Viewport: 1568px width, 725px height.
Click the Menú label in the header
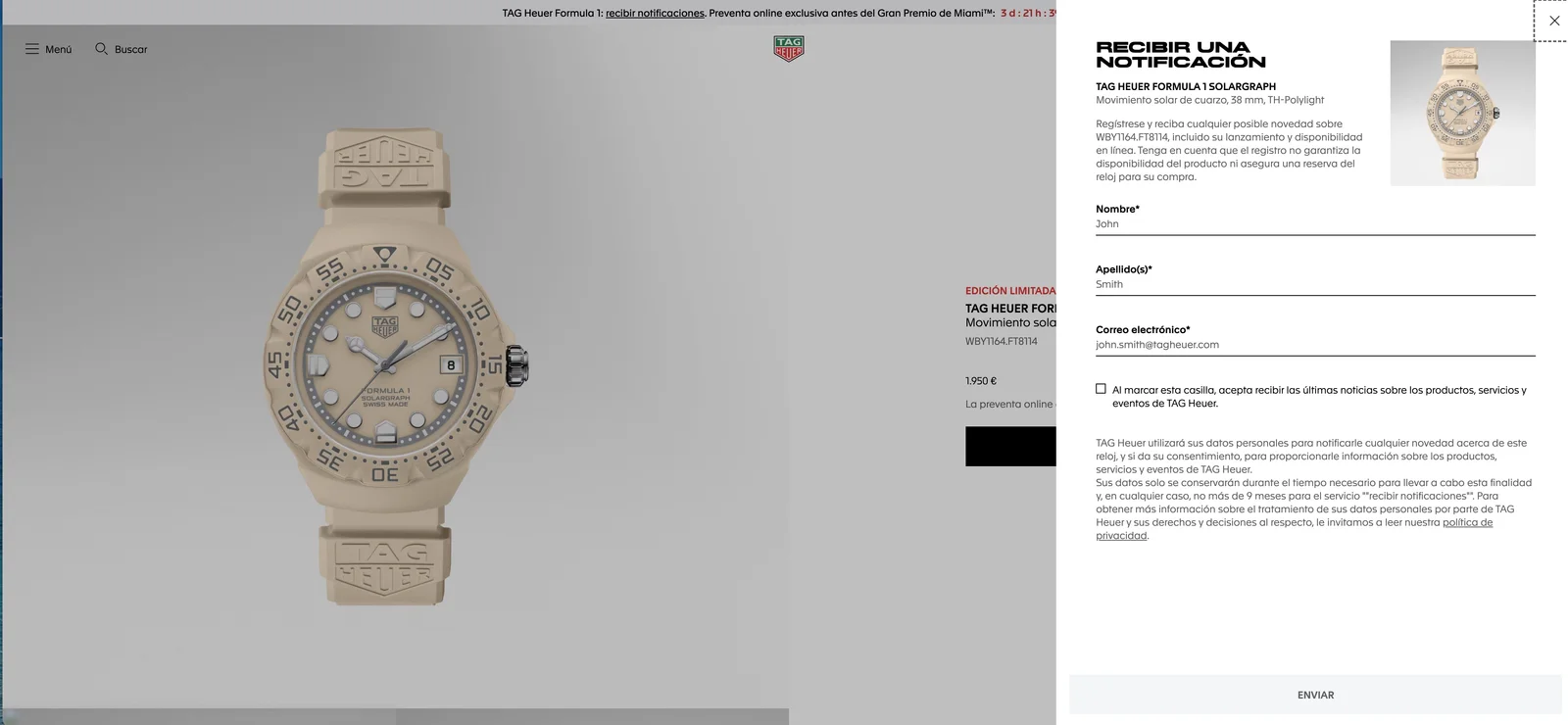click(58, 49)
